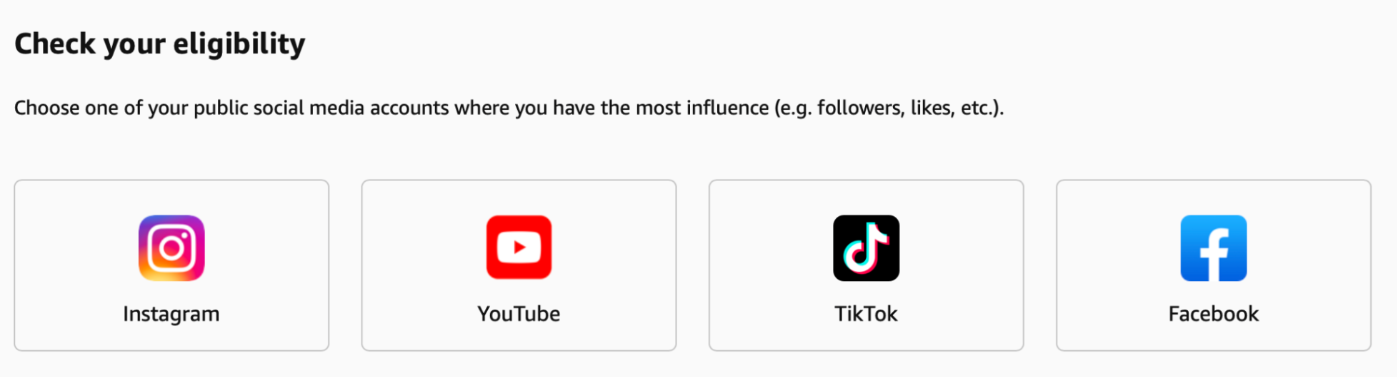Click the instruction sentence about public social accounts

pyautogui.click(x=509, y=107)
